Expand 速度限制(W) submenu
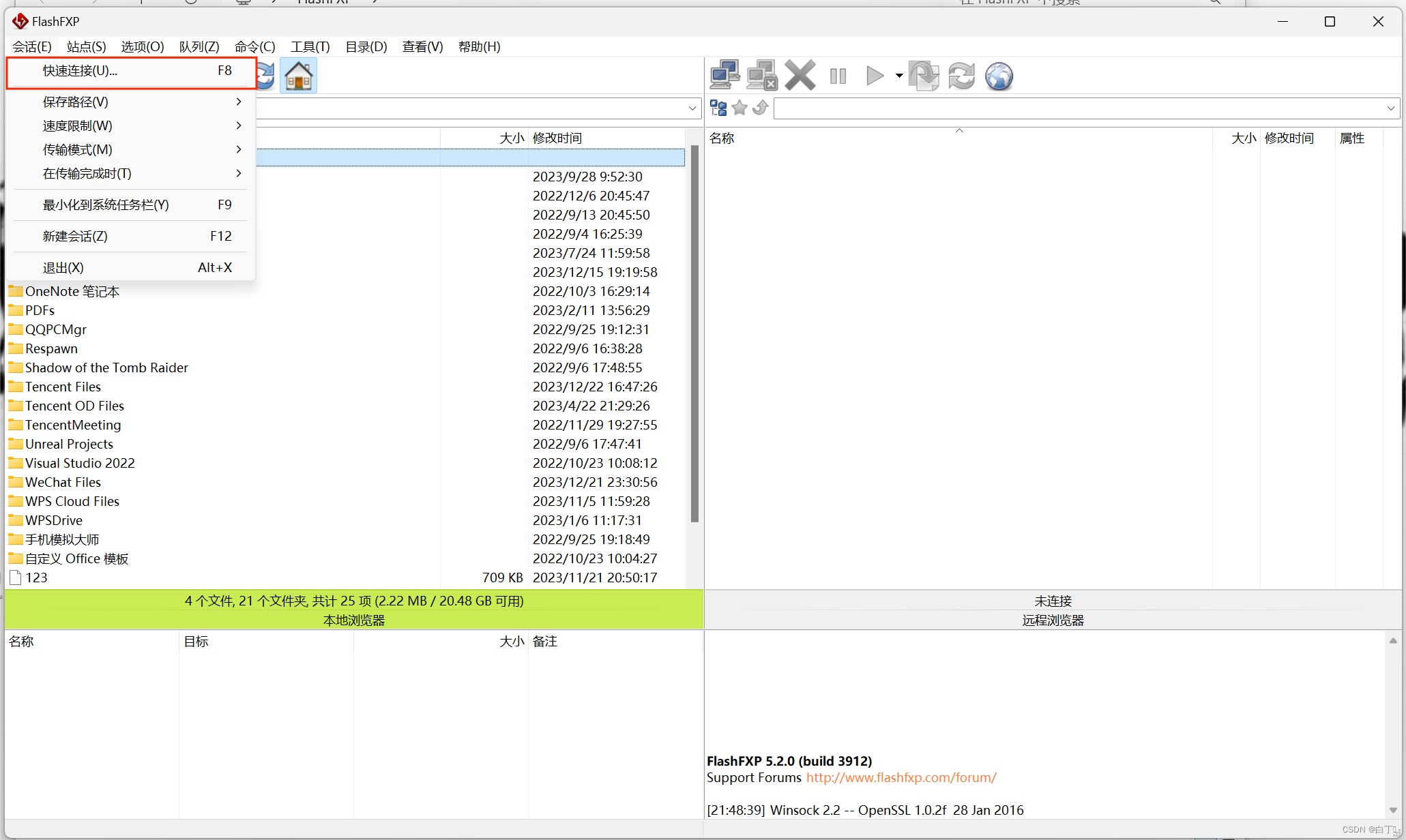 click(131, 125)
